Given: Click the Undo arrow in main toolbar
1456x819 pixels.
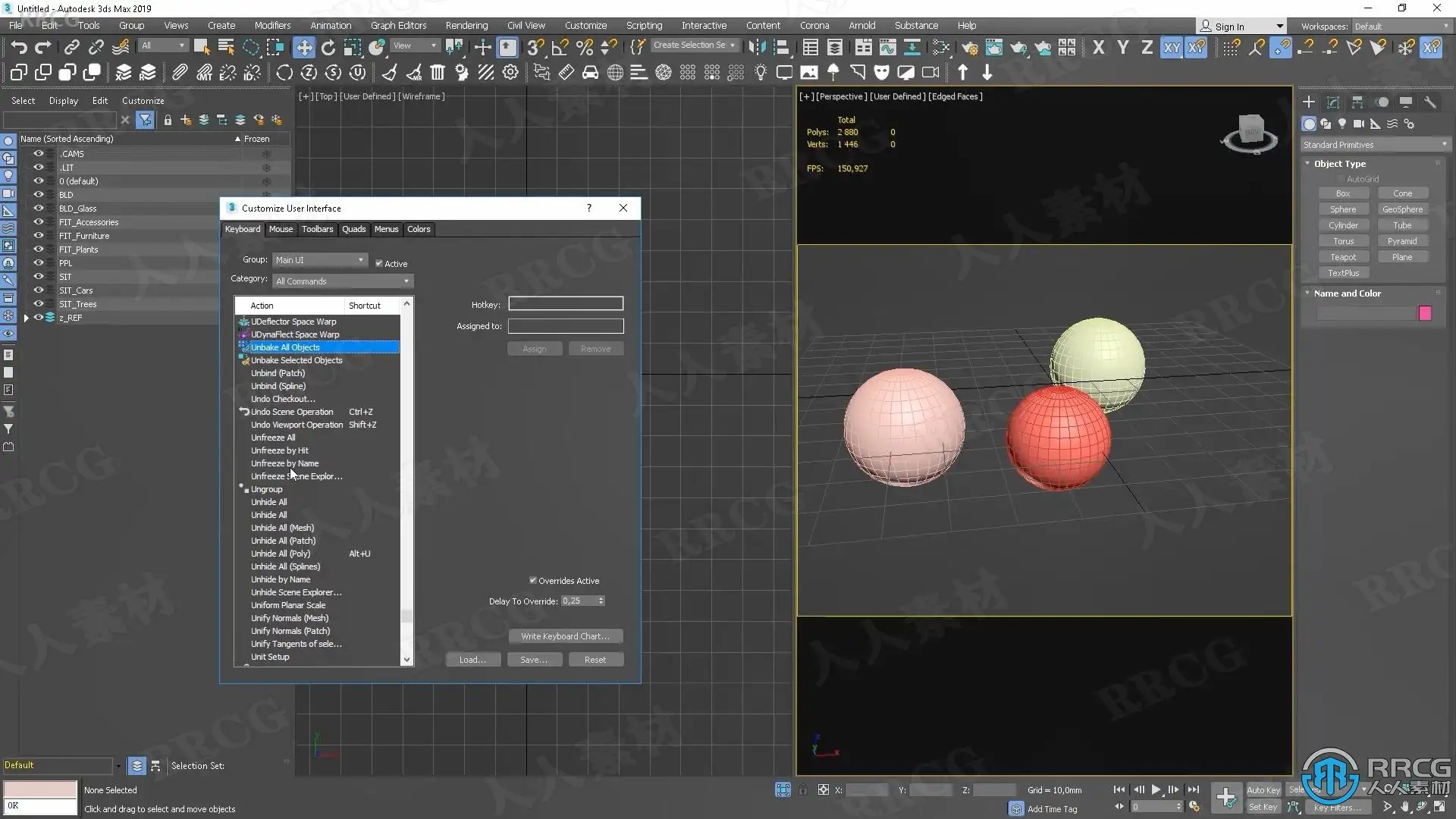Looking at the screenshot, I should [19, 47].
